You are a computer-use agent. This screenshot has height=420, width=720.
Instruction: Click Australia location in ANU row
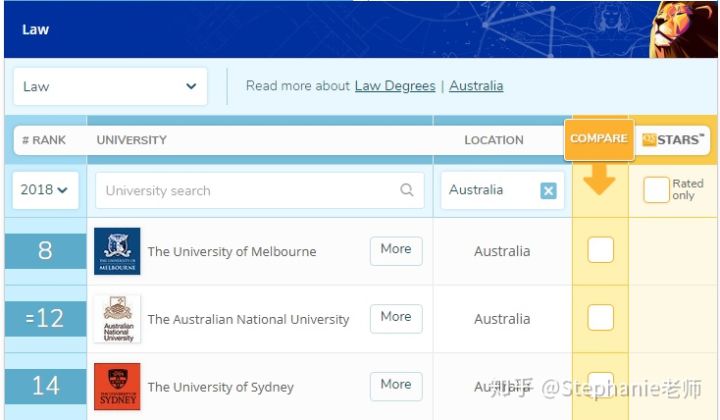tap(502, 319)
